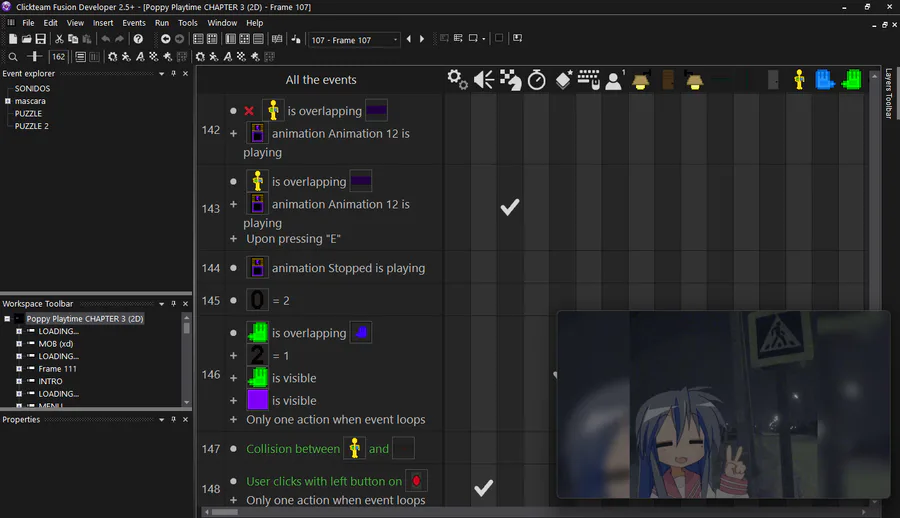
Task: Cut selection with the scissors icon
Action: [x=59, y=39]
